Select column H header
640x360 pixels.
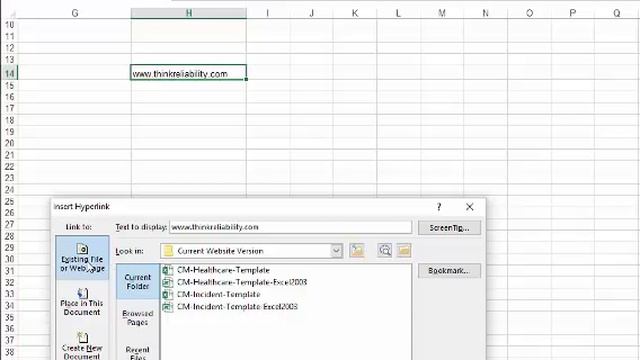189,13
